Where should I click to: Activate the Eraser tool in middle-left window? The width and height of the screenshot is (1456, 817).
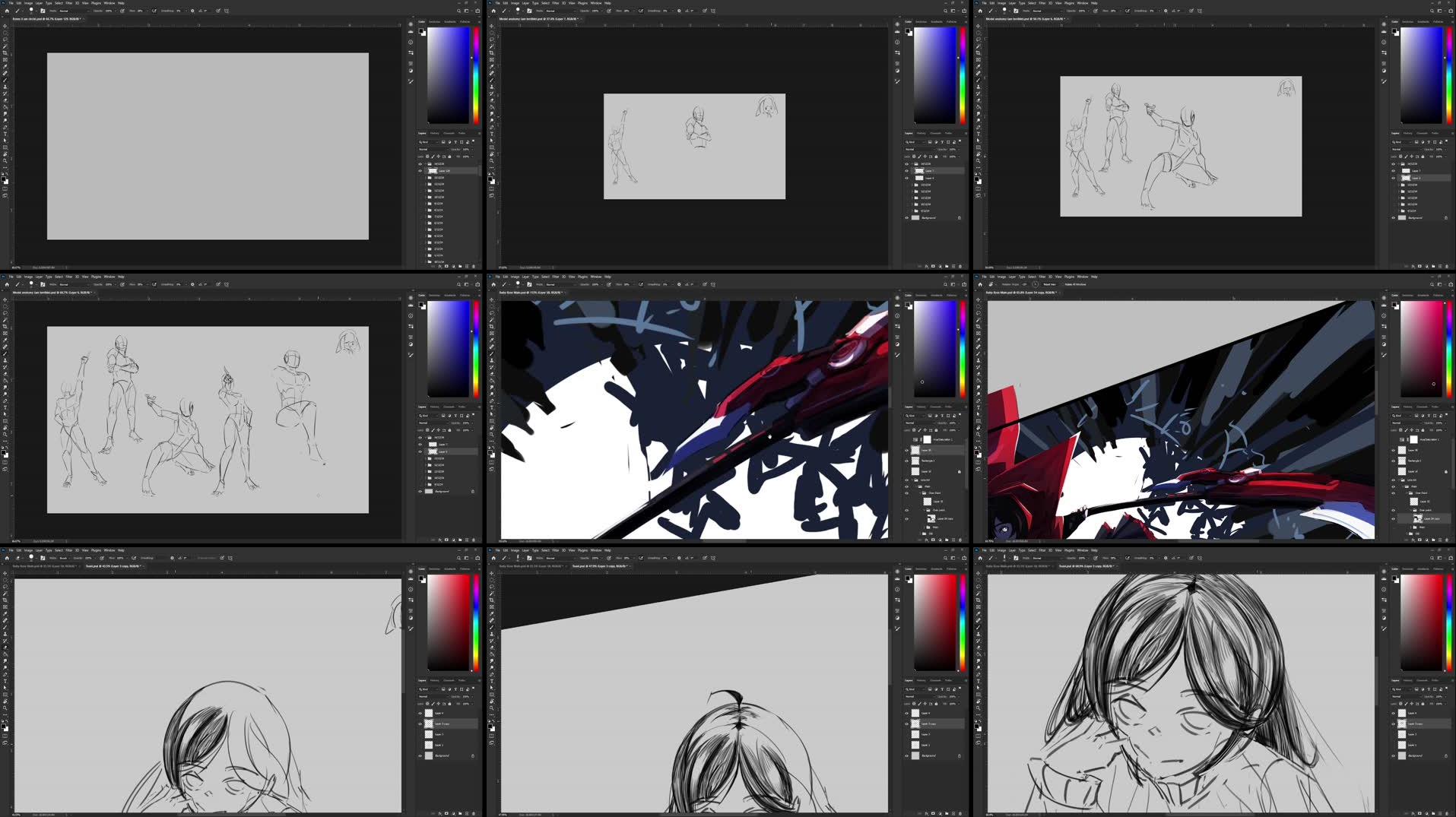(5, 374)
